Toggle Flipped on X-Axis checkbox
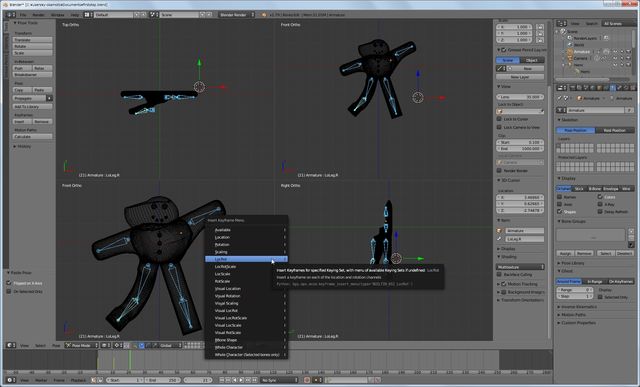The height and width of the screenshot is (387, 640). (9, 283)
